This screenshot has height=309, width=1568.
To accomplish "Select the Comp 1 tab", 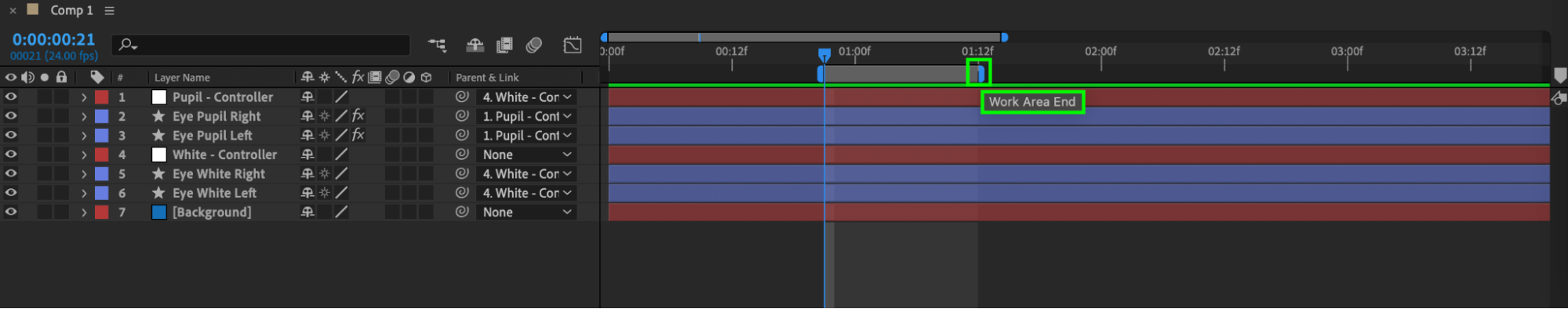I will coord(71,10).
